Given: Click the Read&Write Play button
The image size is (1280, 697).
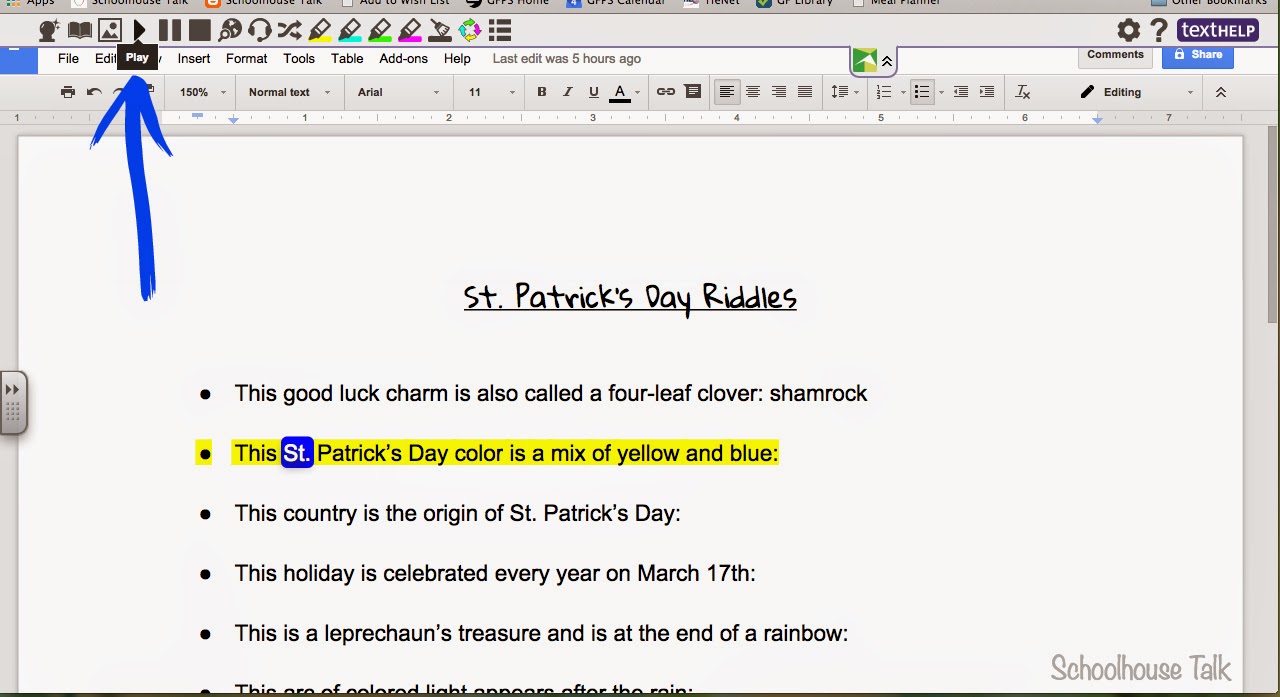Looking at the screenshot, I should click(x=140, y=30).
